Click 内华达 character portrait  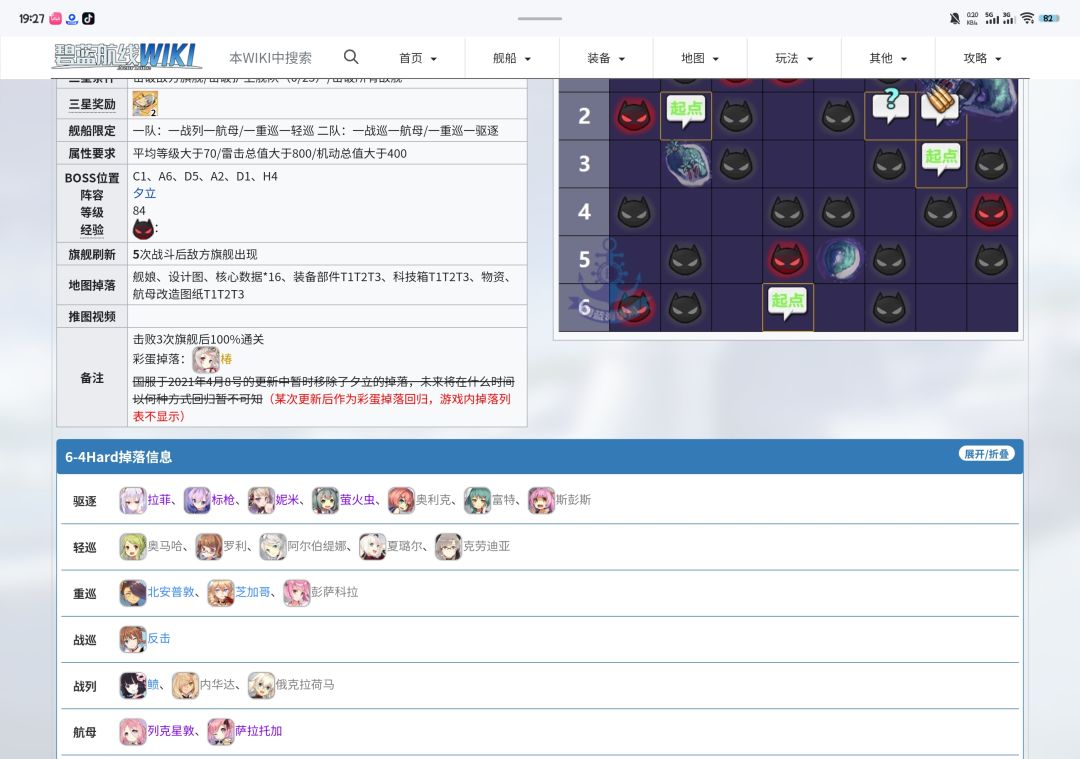click(x=185, y=685)
